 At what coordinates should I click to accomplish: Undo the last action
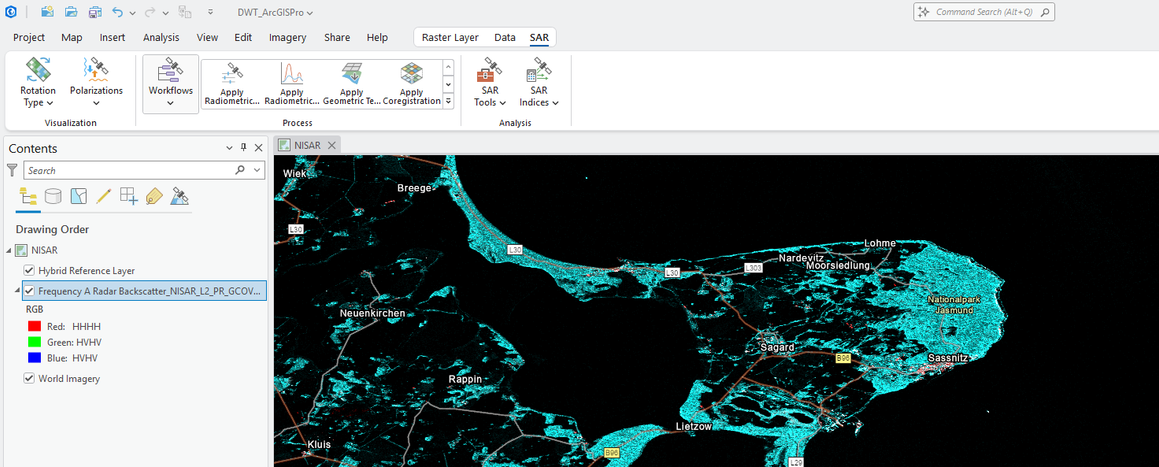(118, 13)
